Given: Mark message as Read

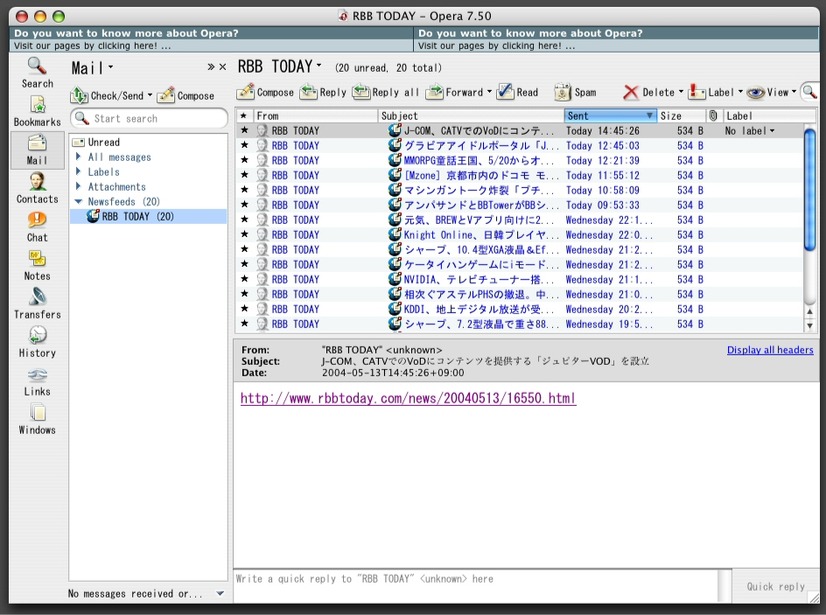Looking at the screenshot, I should (x=517, y=92).
